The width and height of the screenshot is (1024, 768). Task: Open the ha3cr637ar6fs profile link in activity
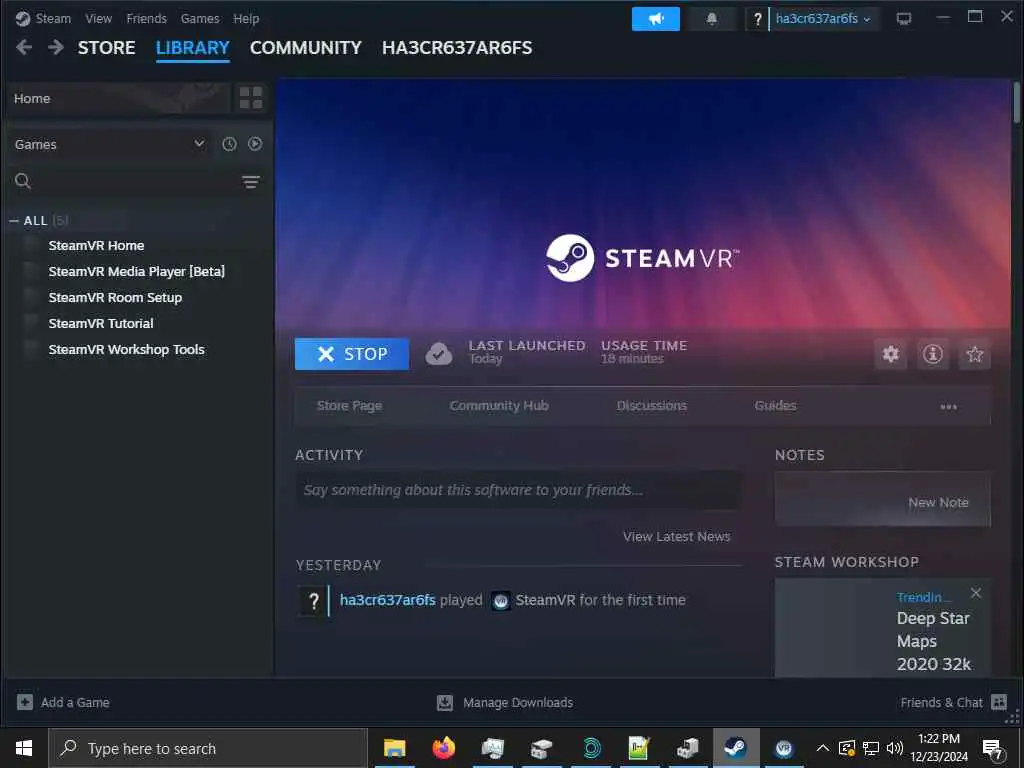click(388, 600)
